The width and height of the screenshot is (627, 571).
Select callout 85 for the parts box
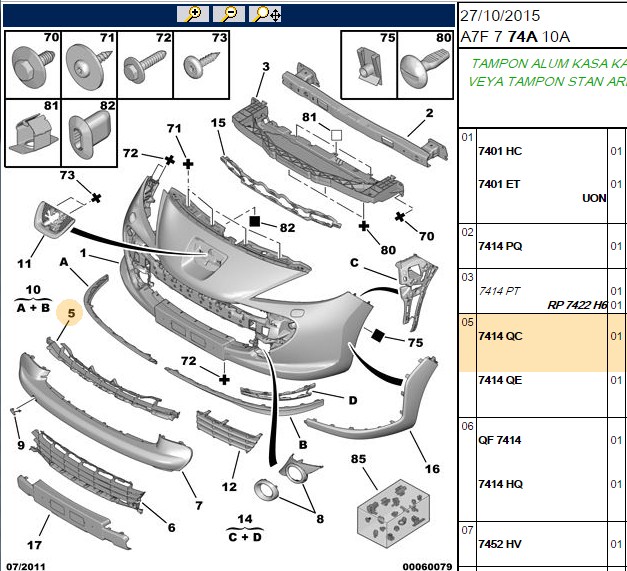point(358,459)
